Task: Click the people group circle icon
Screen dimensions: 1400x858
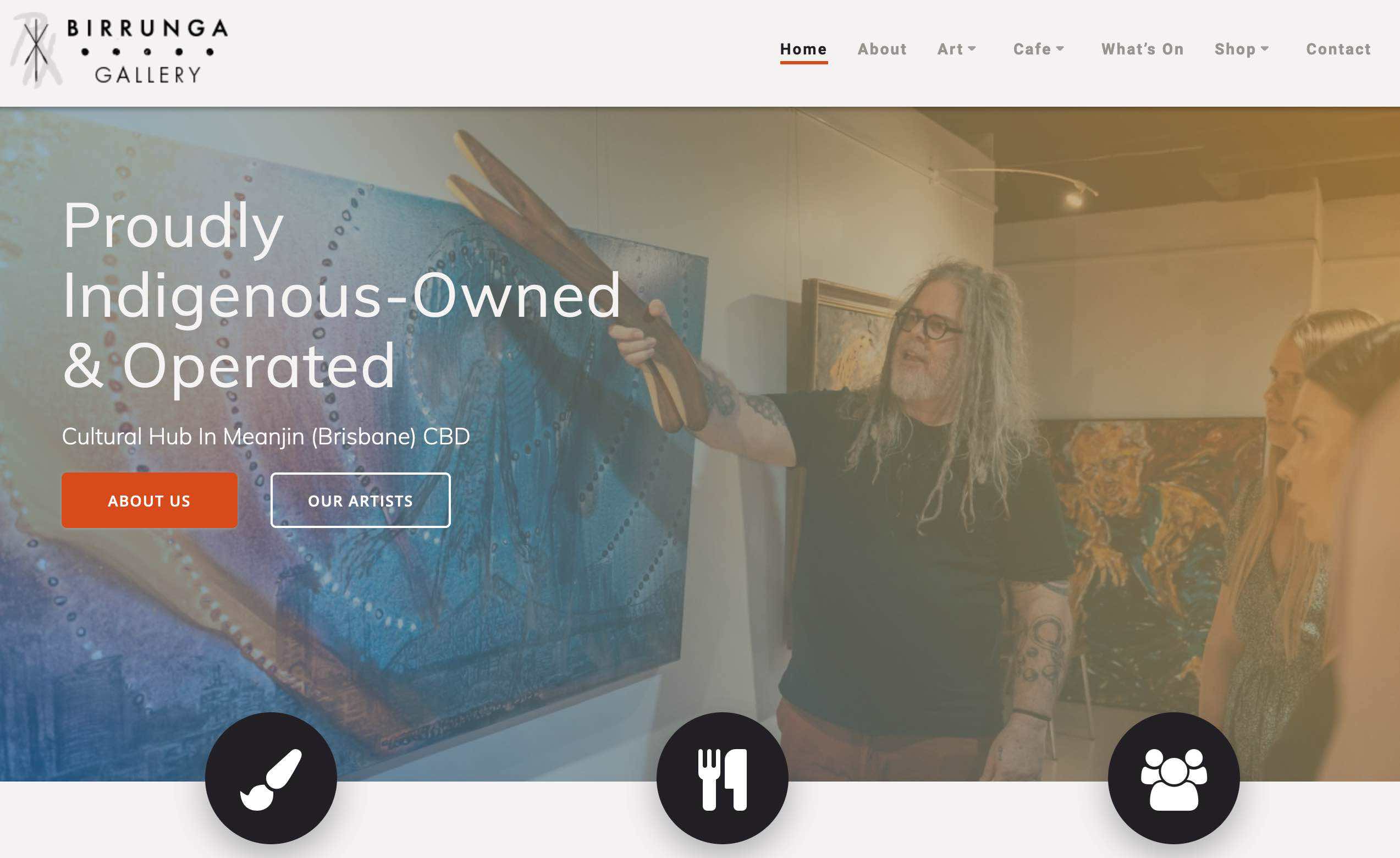Action: click(1174, 778)
